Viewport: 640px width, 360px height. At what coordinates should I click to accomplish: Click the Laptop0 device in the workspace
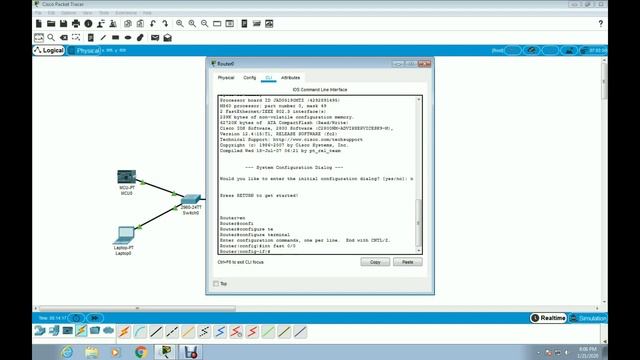(x=124, y=235)
